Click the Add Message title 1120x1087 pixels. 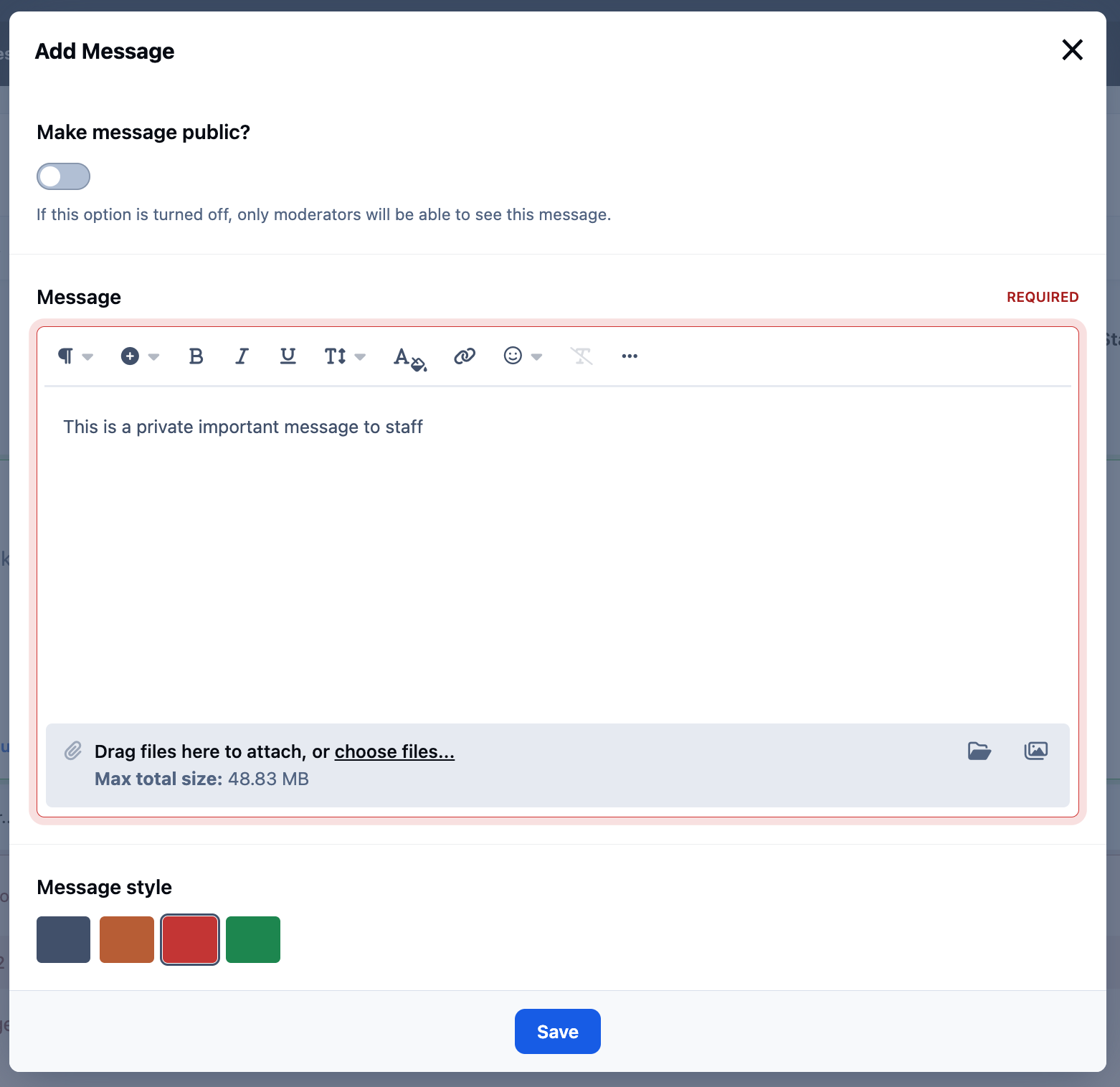pos(105,52)
